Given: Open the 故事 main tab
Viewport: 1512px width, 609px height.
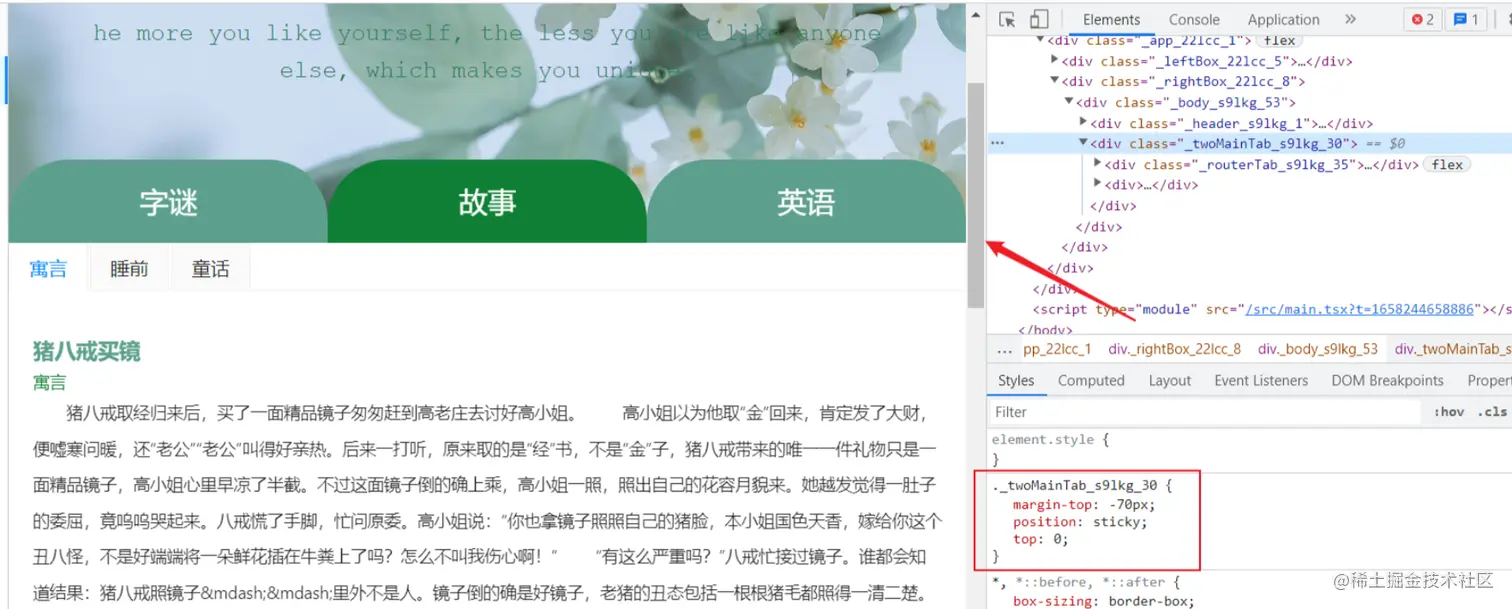Looking at the screenshot, I should coord(487,202).
